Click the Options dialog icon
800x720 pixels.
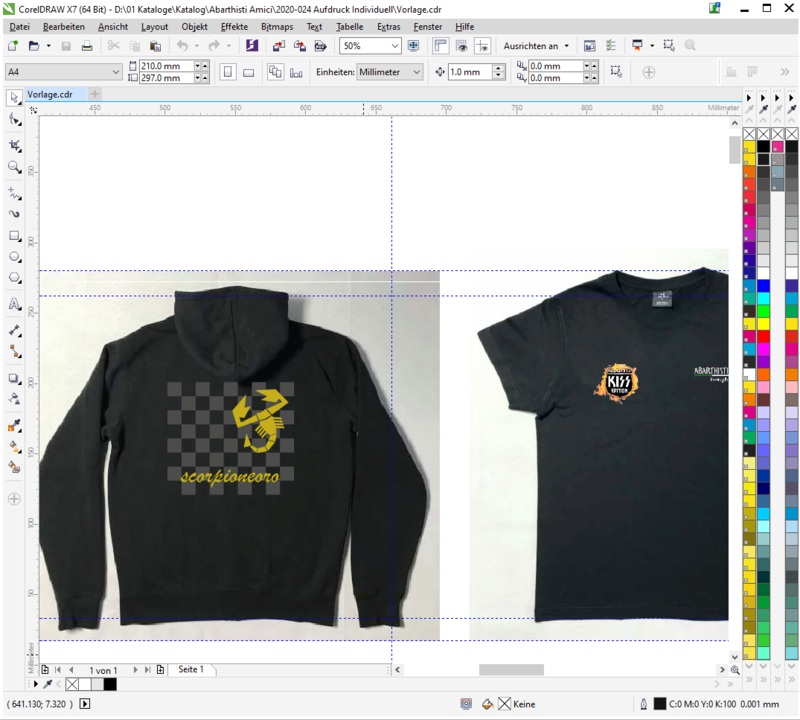611,46
